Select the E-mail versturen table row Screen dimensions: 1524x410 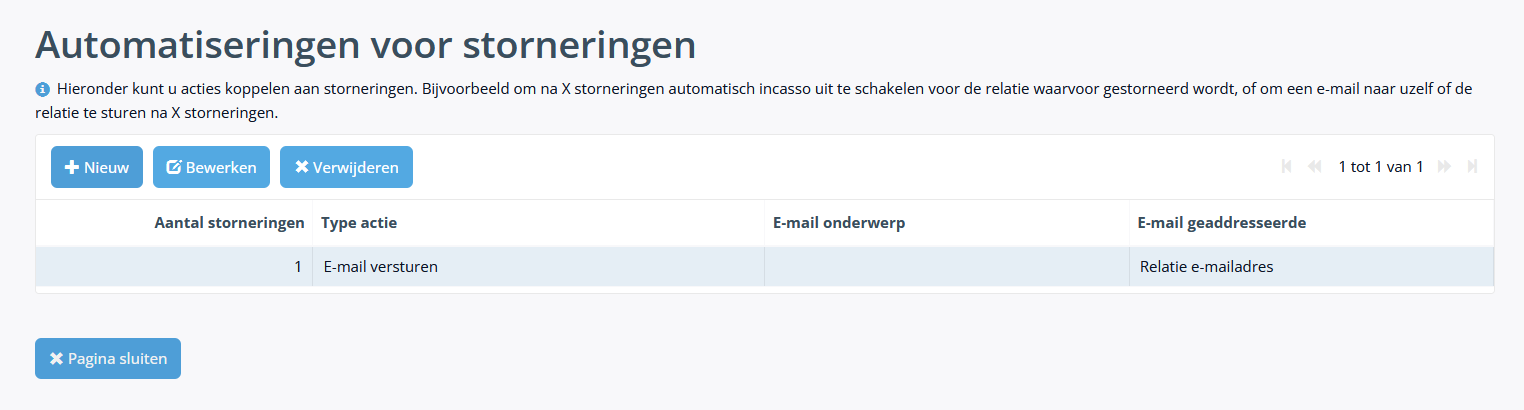pyautogui.click(x=765, y=267)
